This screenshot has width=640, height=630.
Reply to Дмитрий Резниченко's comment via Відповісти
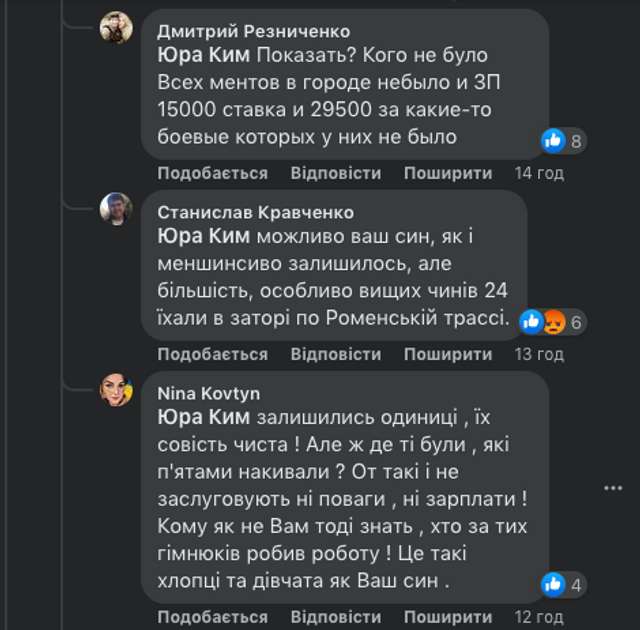[x=335, y=173]
